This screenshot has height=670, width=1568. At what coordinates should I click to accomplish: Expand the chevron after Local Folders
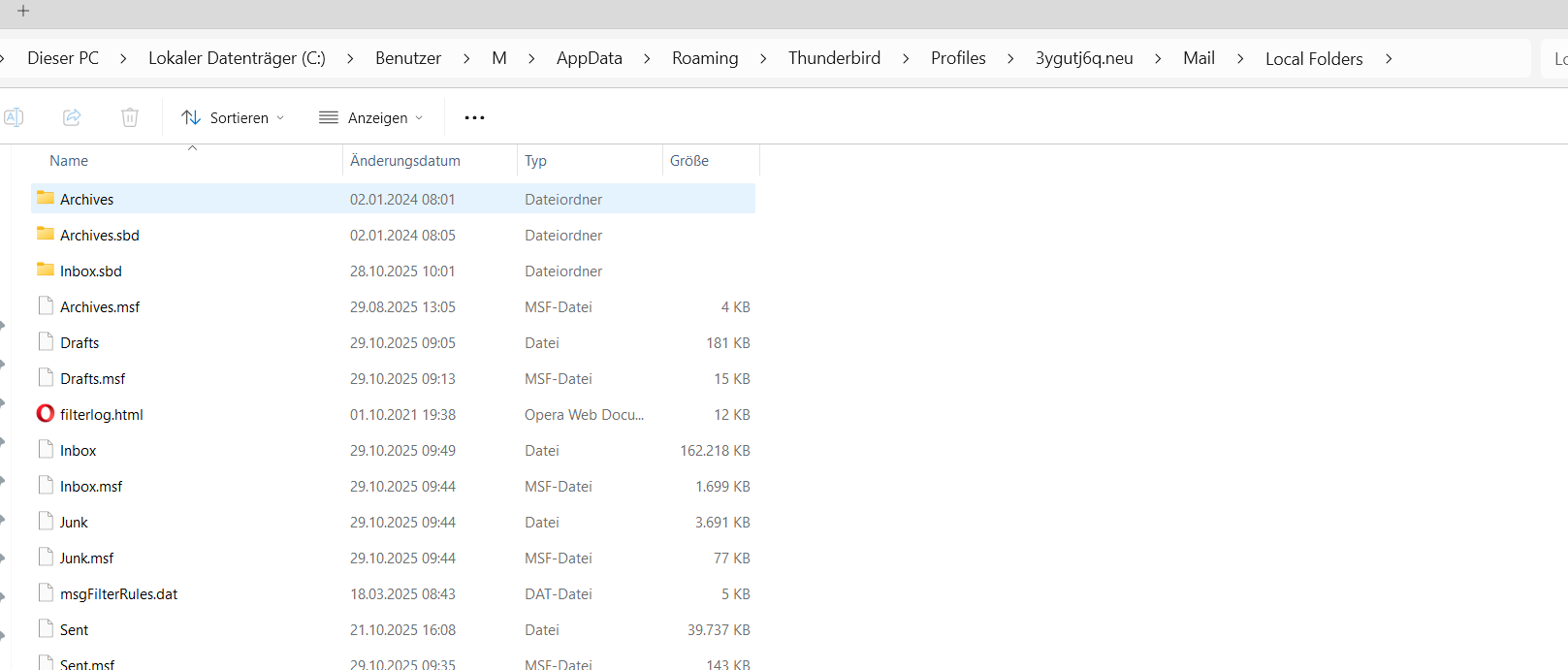1389,58
